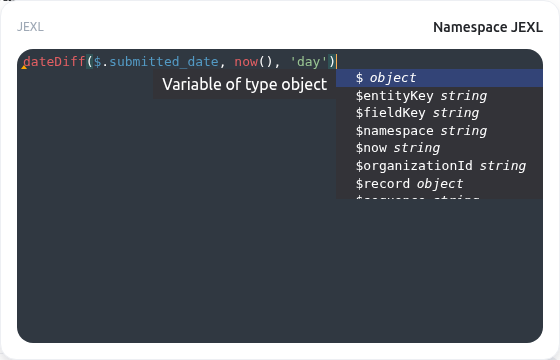This screenshot has width=560, height=360.
Task: Select $namespace string from autocomplete list
Action: point(439,131)
